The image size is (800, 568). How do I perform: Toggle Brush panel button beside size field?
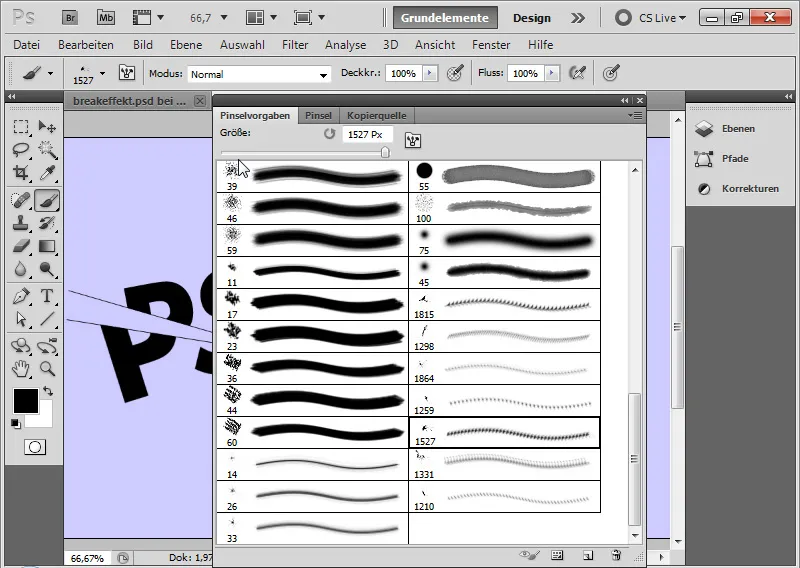tap(413, 140)
